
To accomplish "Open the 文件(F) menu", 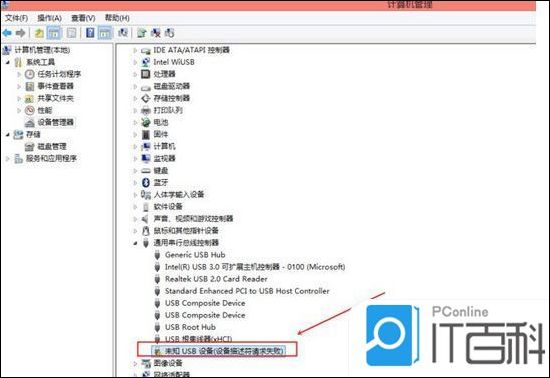I will [x=16, y=18].
